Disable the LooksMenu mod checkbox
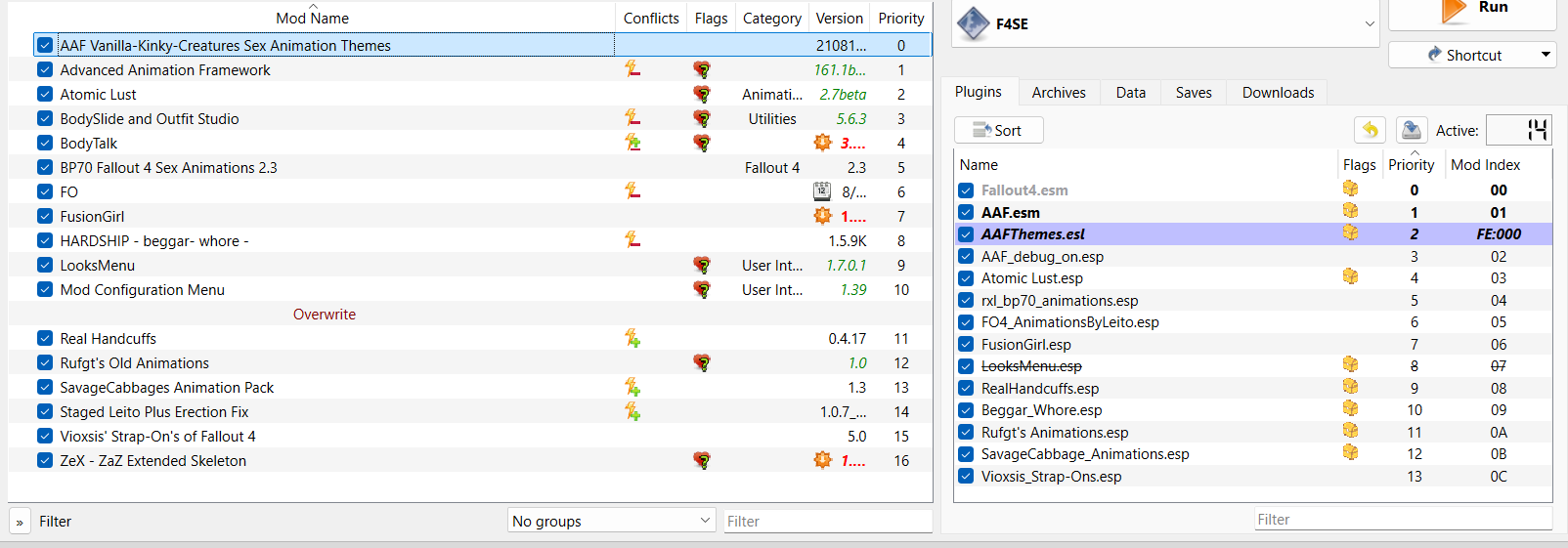The width and height of the screenshot is (1568, 548). tap(45, 265)
